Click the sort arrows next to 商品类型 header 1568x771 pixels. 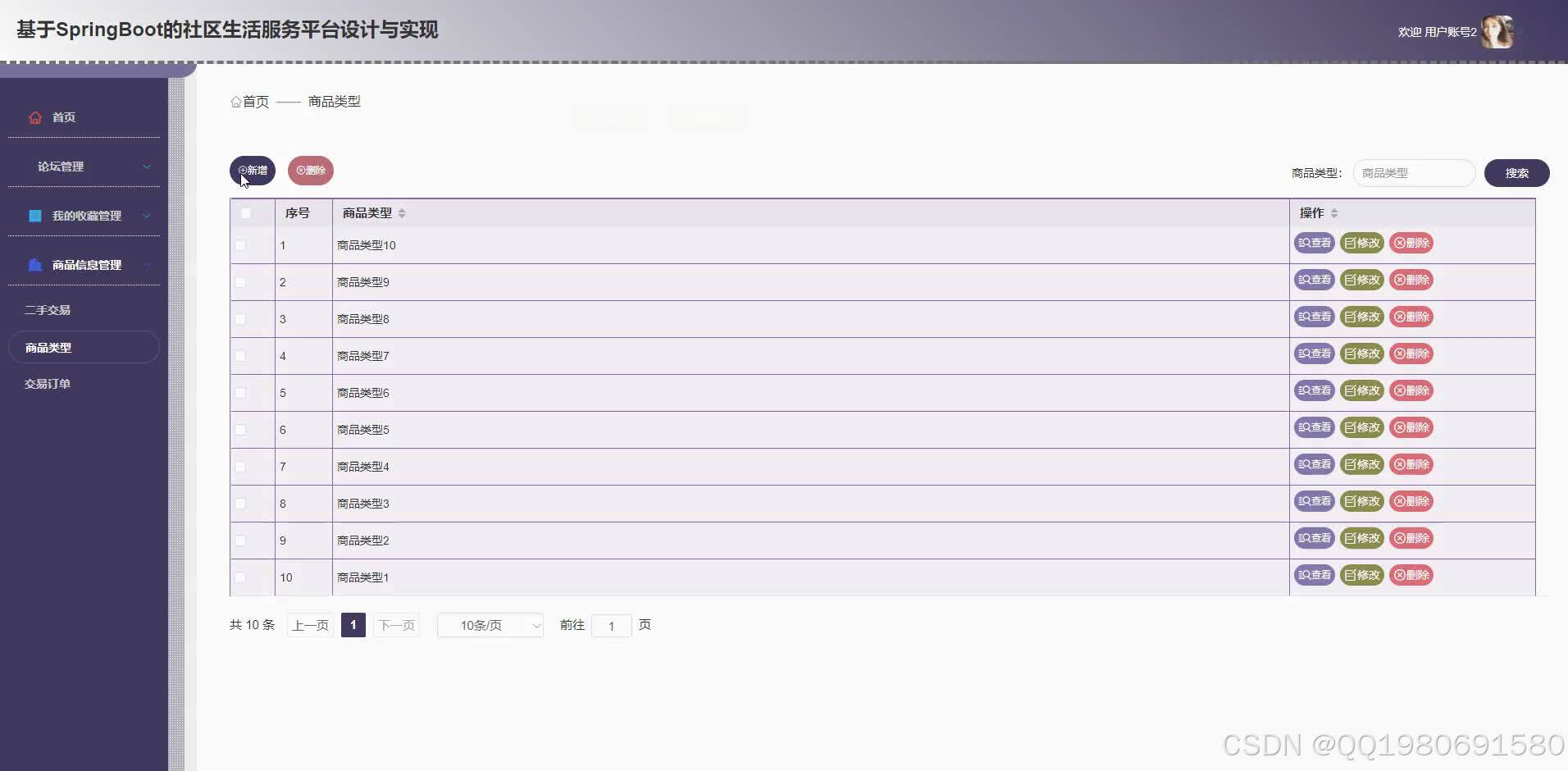(x=403, y=212)
